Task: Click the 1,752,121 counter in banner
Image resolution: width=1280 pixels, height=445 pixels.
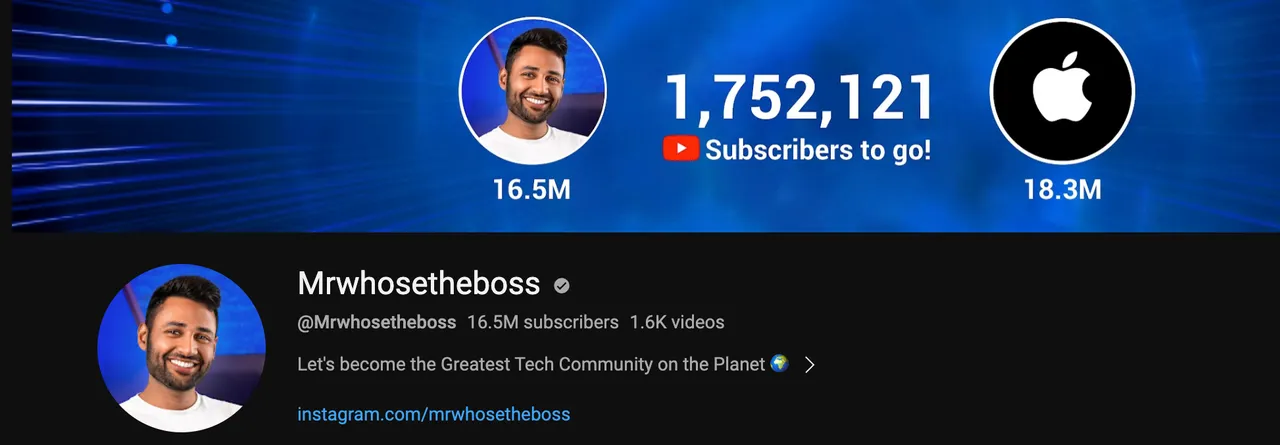Action: coord(800,98)
